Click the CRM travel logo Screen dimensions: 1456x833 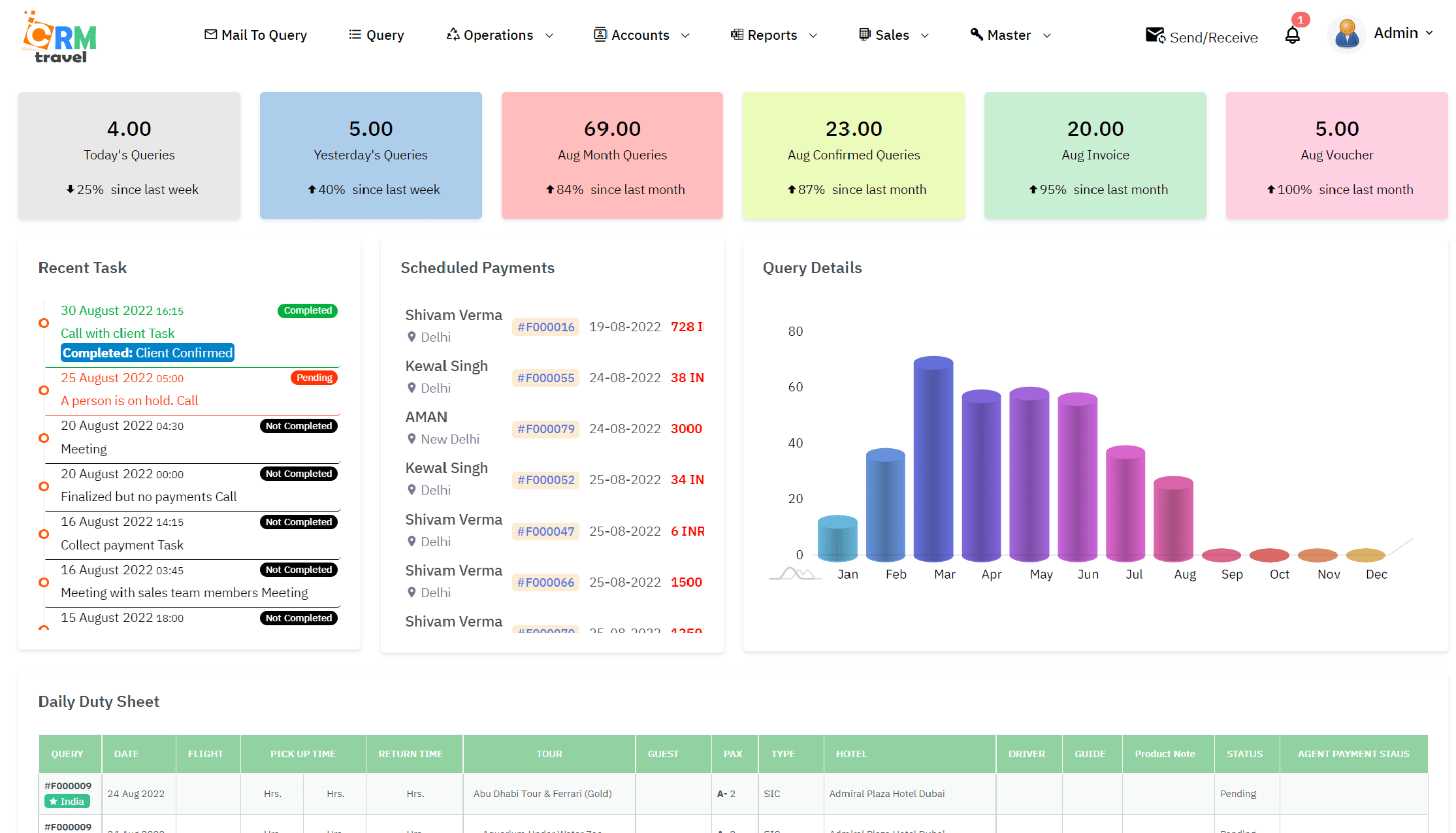[59, 38]
